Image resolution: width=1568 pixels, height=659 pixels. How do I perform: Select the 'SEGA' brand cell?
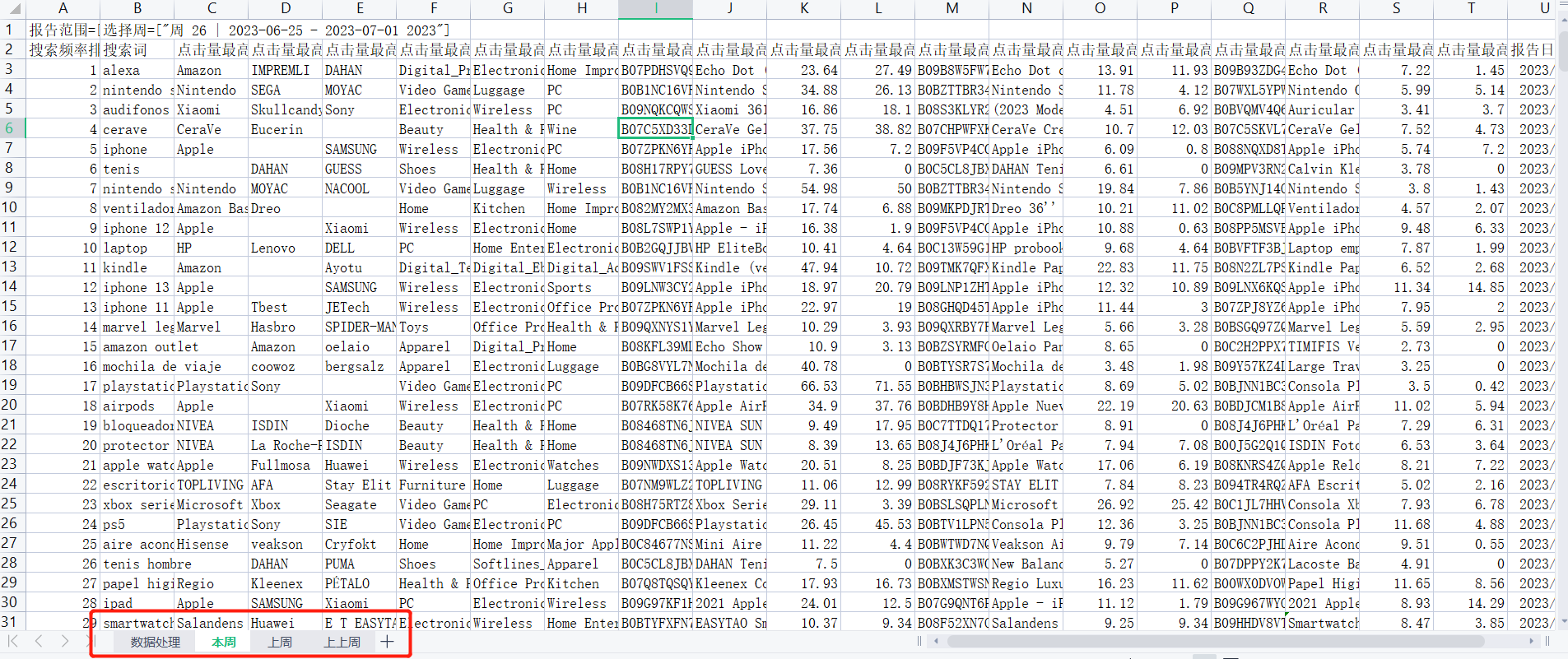[x=286, y=90]
